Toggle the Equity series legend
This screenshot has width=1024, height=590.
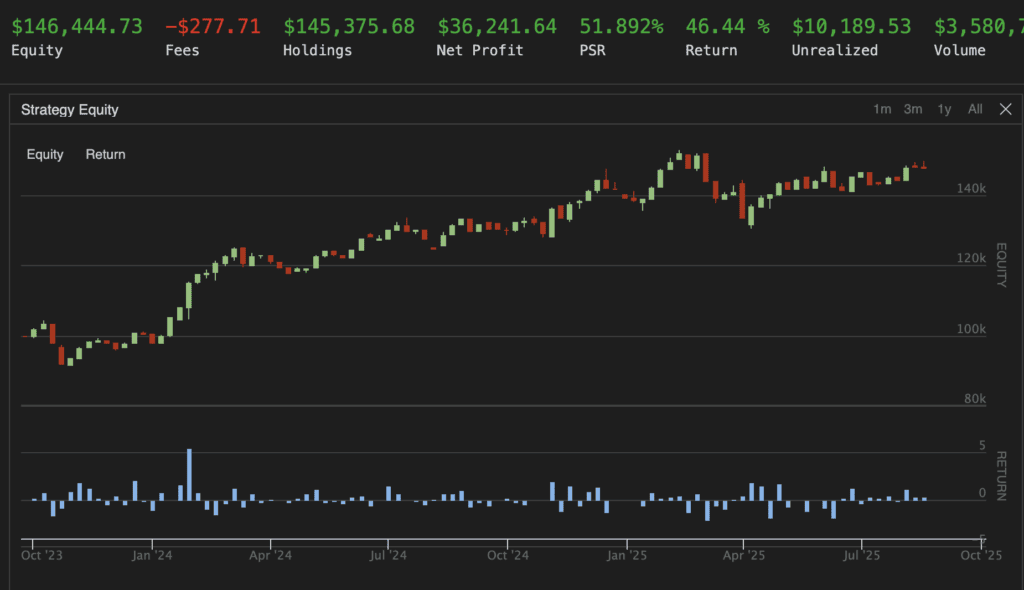[45, 154]
